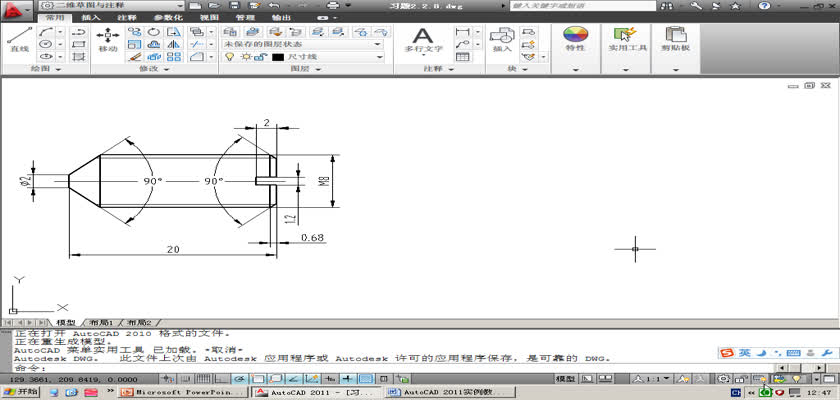Screen dimensions: 840x400
Task: Insert a Table from Annotation panel
Action: (462, 56)
